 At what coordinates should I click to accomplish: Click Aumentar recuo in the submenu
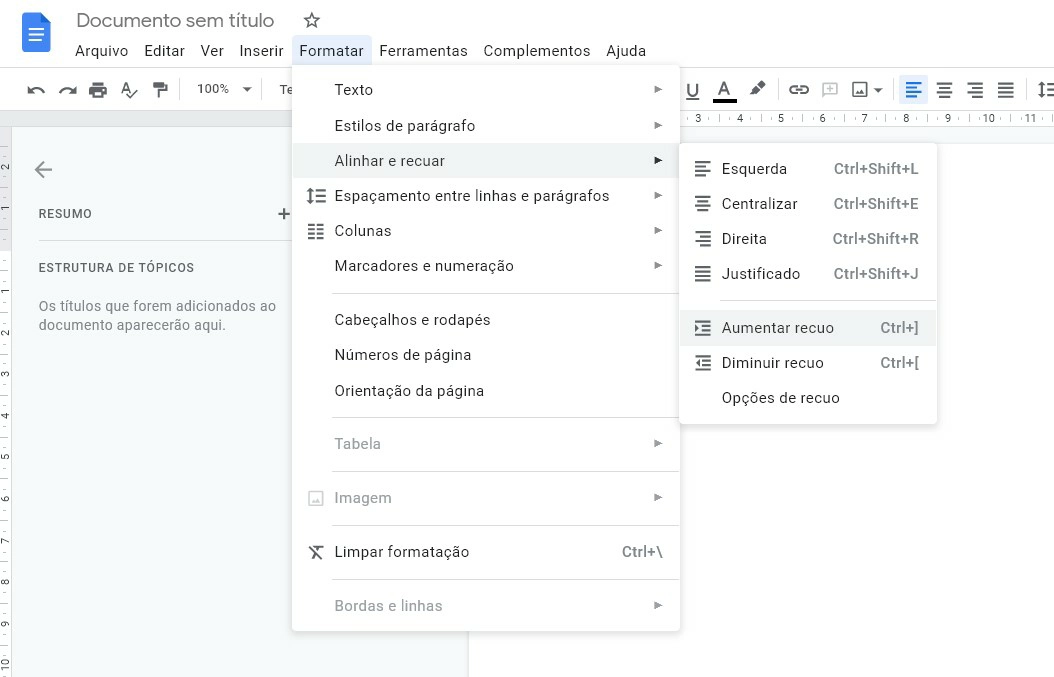pos(808,328)
